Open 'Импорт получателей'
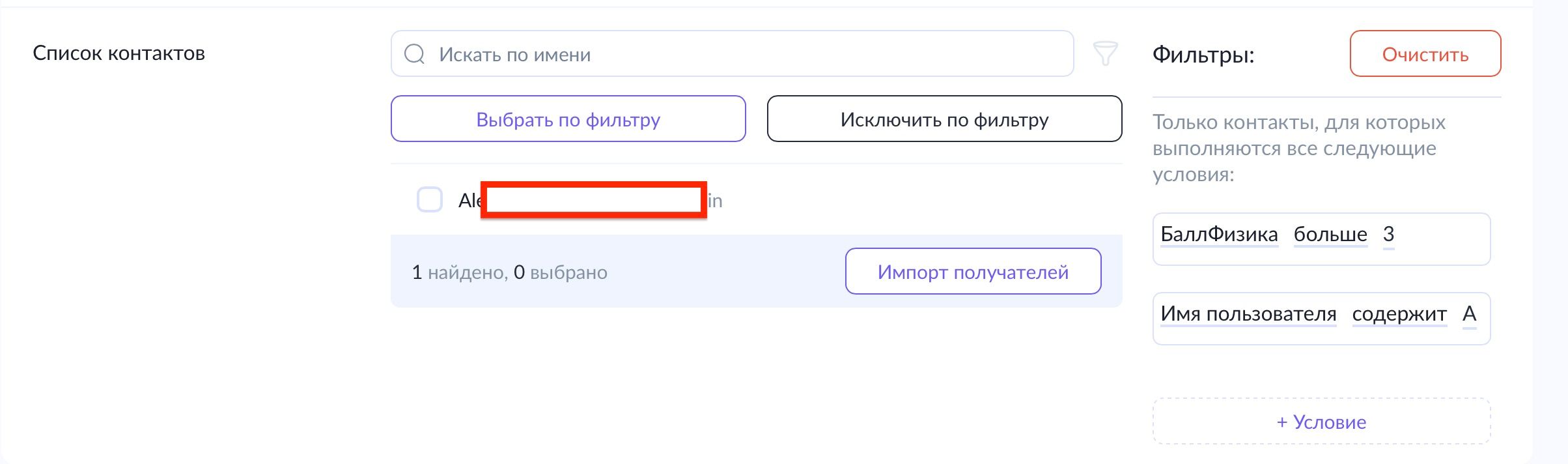The image size is (1568, 464). [973, 272]
